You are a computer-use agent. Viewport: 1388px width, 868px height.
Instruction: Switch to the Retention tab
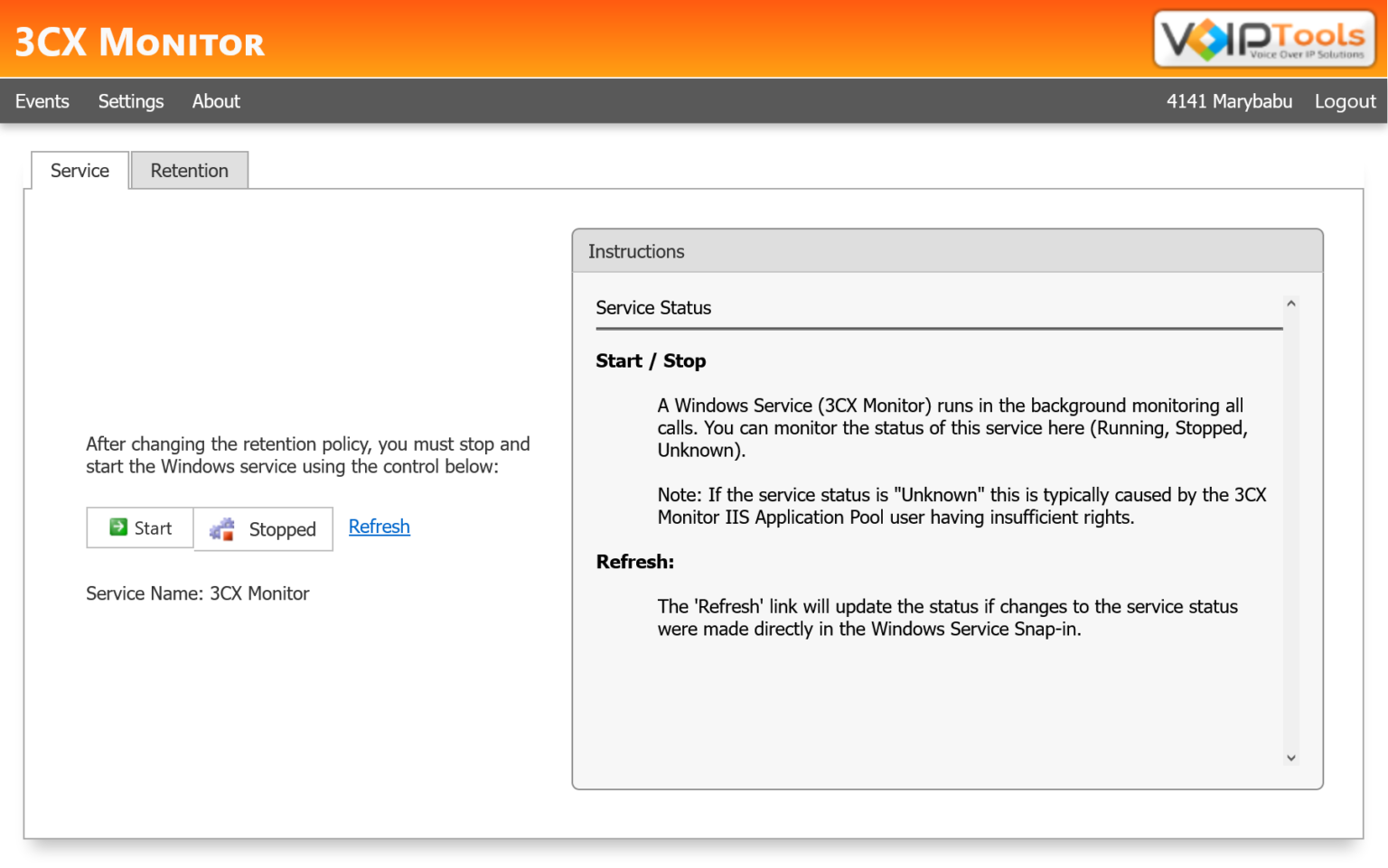pos(189,170)
